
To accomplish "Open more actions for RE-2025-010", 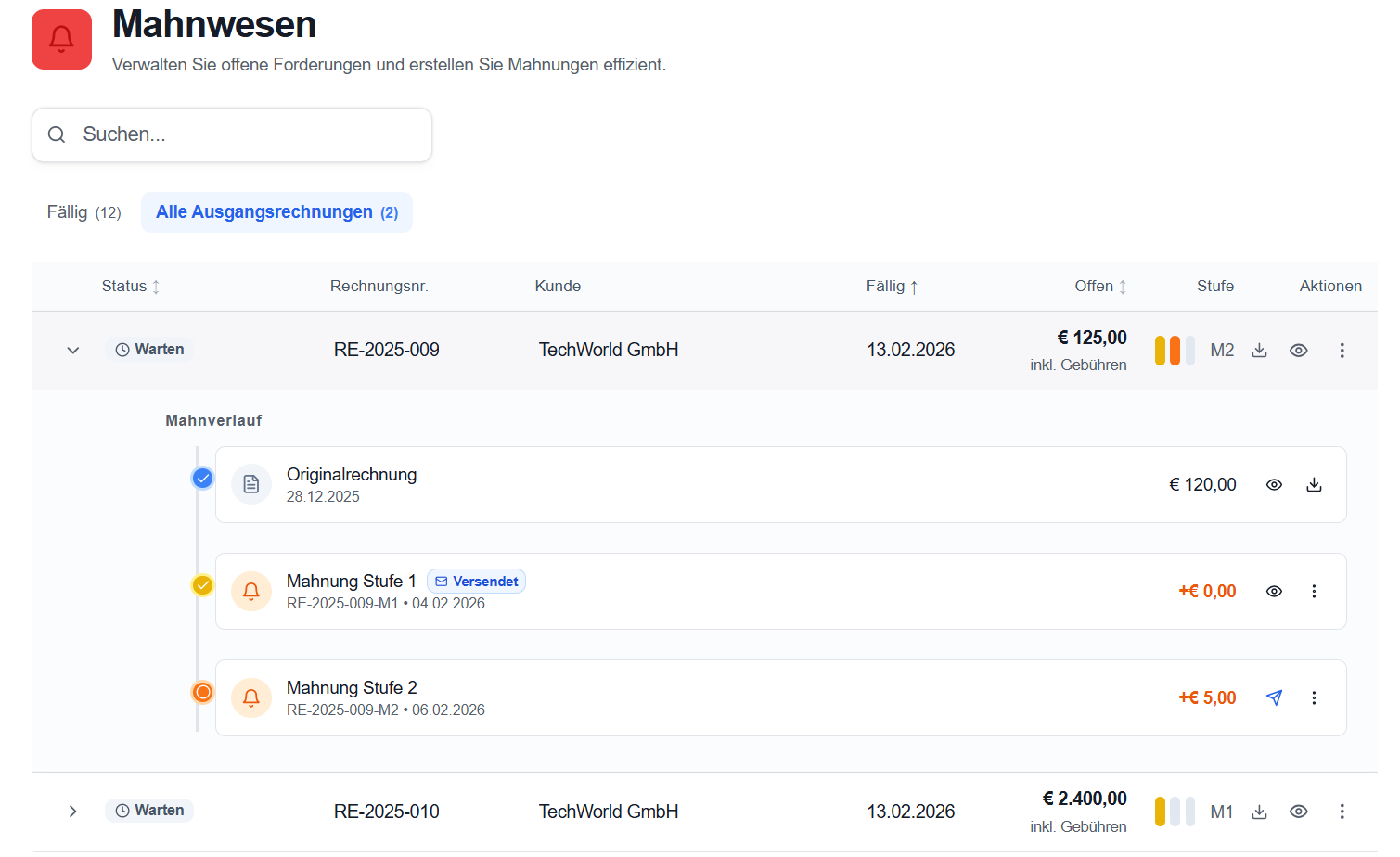I will 1342,812.
